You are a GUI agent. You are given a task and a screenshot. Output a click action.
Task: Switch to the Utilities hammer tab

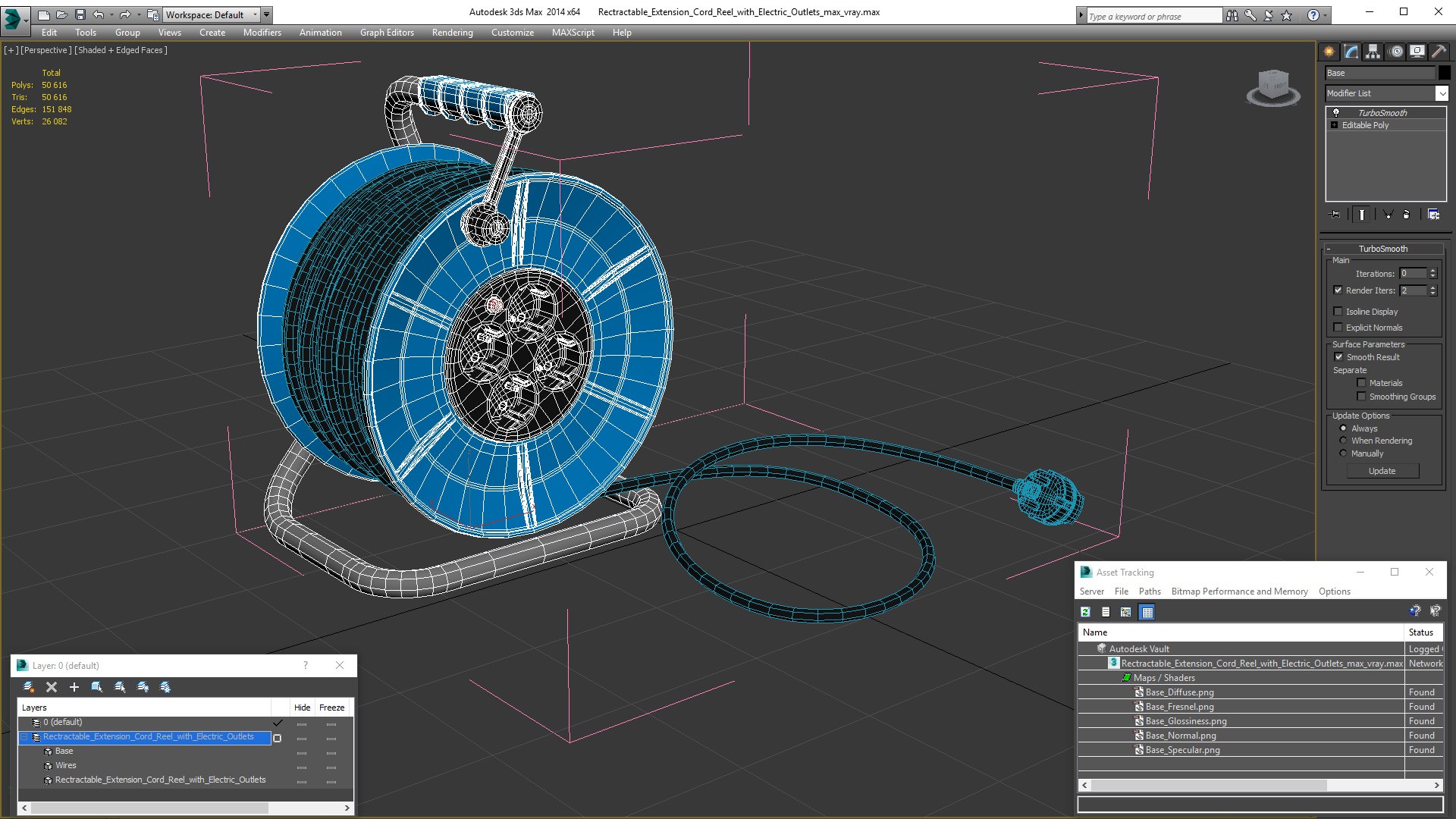pyautogui.click(x=1439, y=52)
